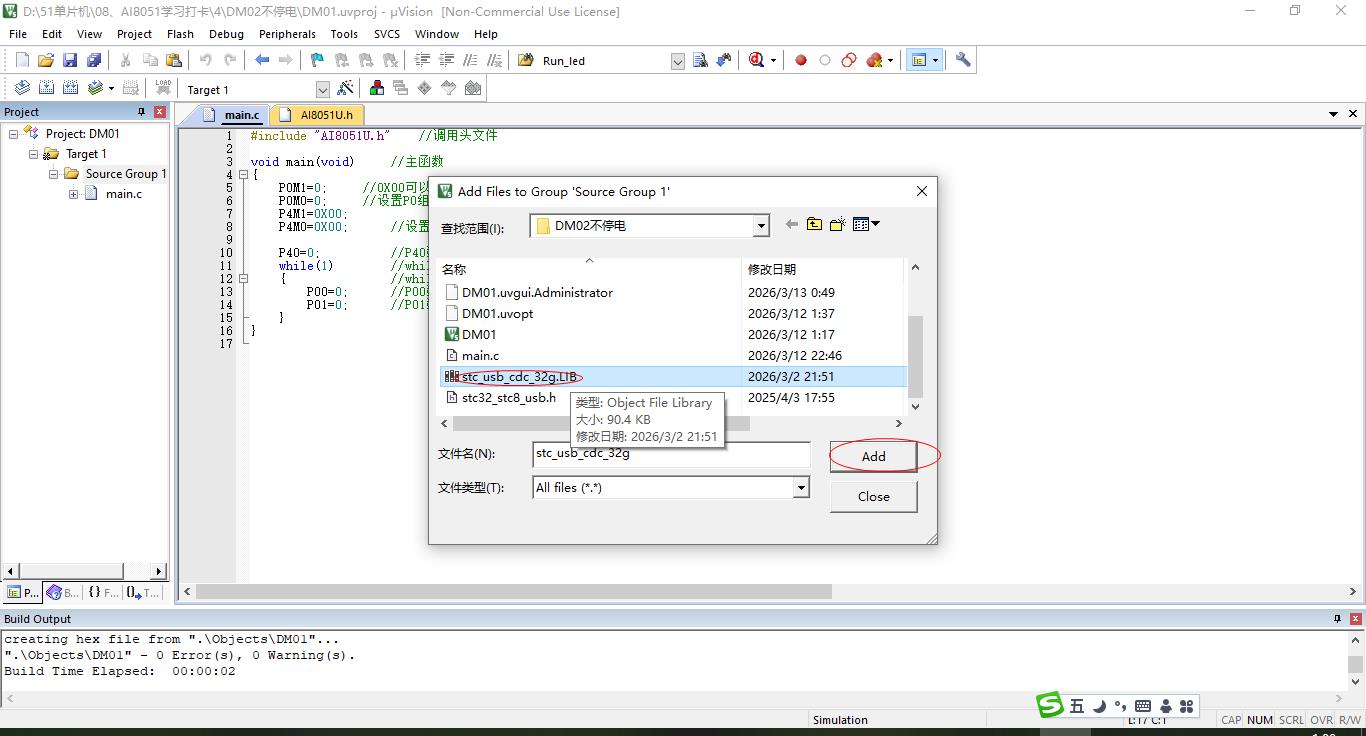Screen dimensions: 1366x736
Task: Insert a breakpoint using red dot icon
Action: click(801, 60)
